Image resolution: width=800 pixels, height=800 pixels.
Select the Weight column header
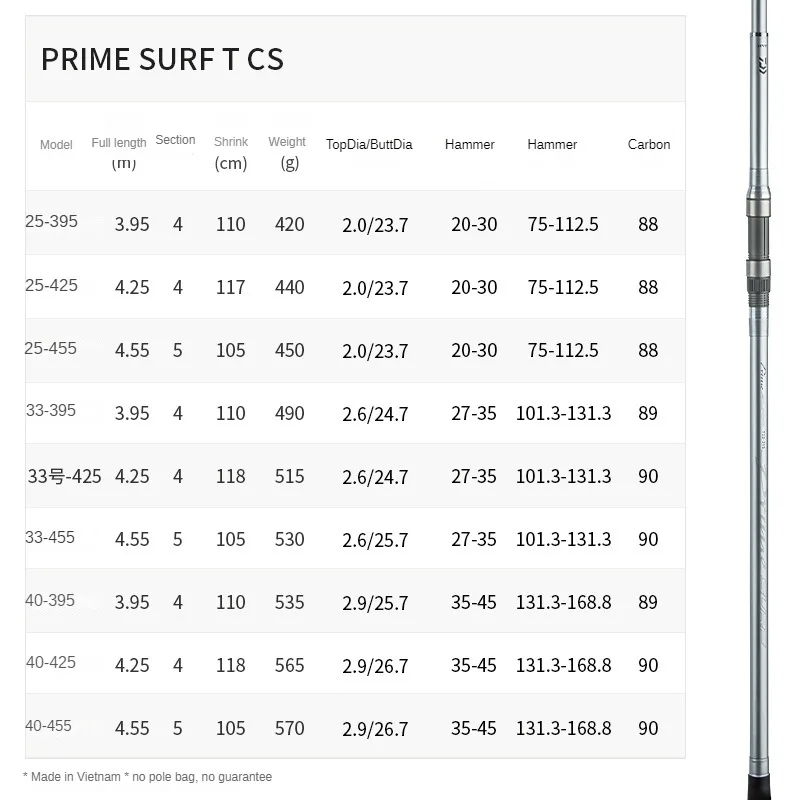[x=287, y=142]
